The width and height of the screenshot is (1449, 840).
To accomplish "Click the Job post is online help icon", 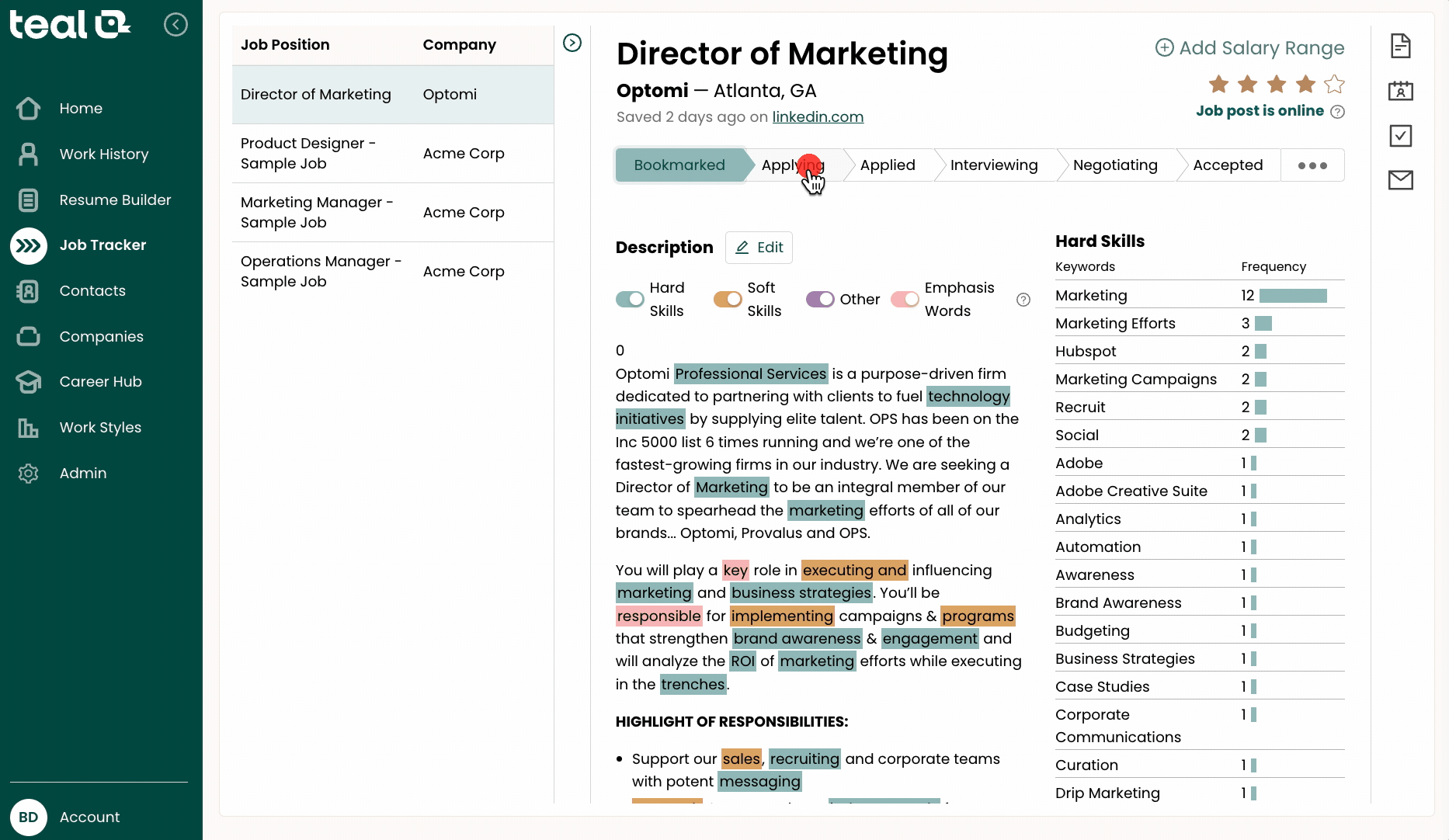I will [1337, 112].
